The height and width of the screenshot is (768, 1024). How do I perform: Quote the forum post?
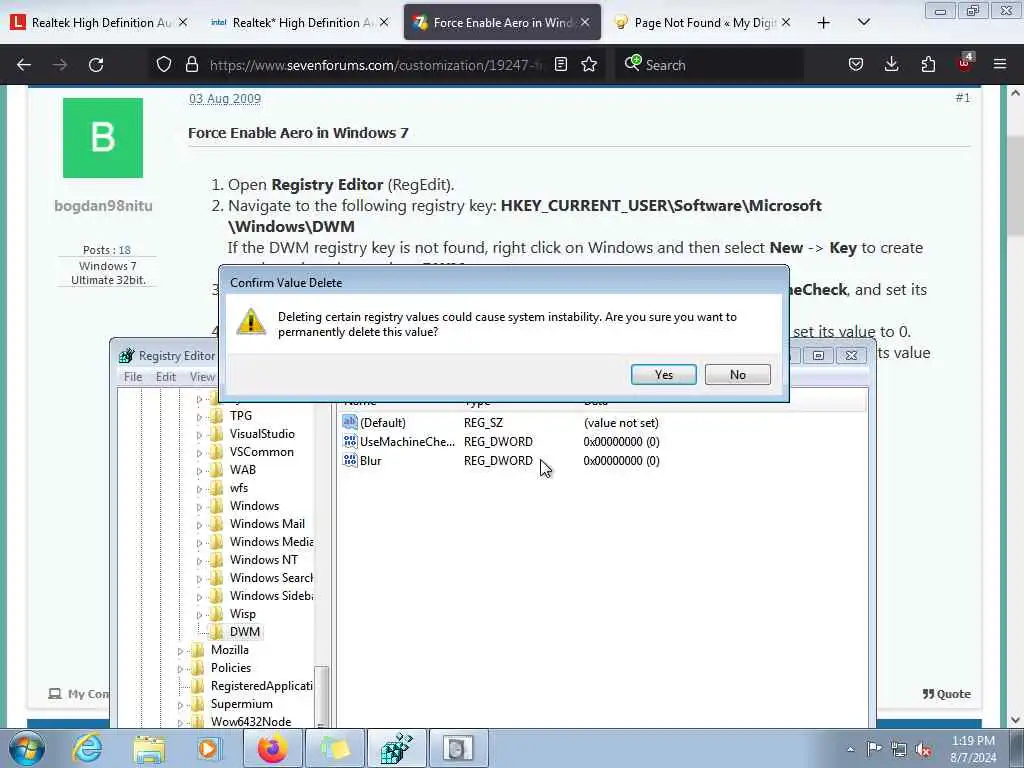pyautogui.click(x=946, y=694)
